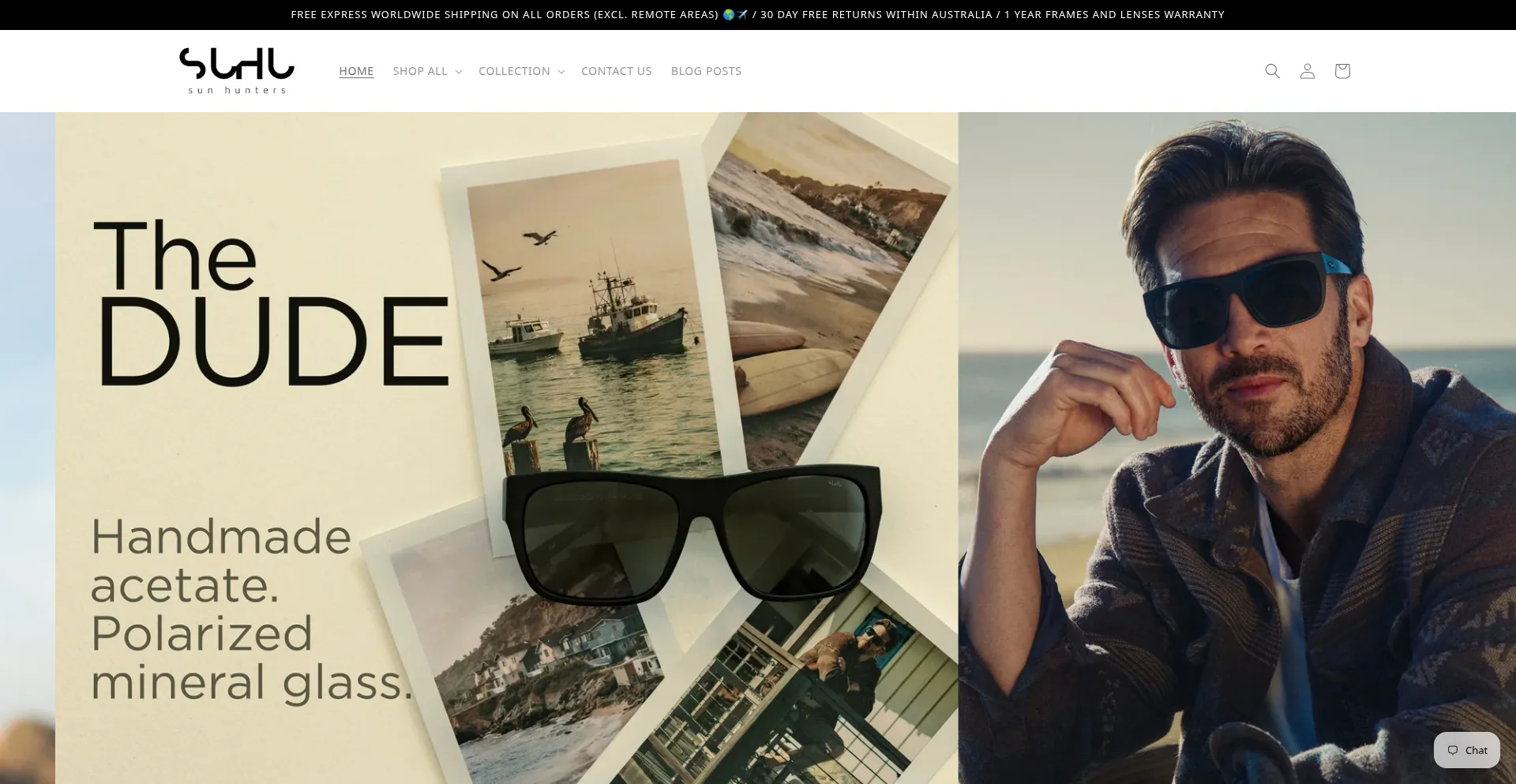The image size is (1516, 784).
Task: Open the BLOG POSTS page
Action: tap(706, 71)
